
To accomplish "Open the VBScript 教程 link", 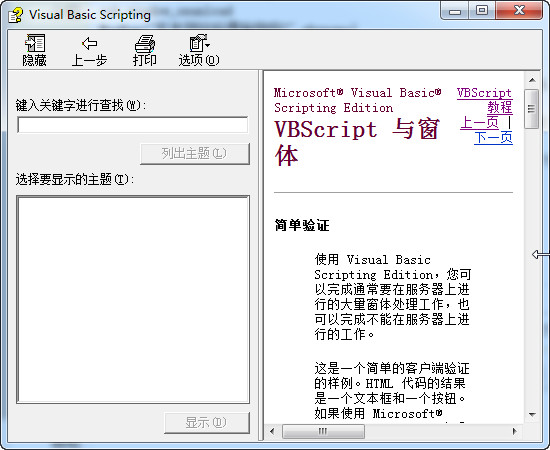I will [x=484, y=100].
